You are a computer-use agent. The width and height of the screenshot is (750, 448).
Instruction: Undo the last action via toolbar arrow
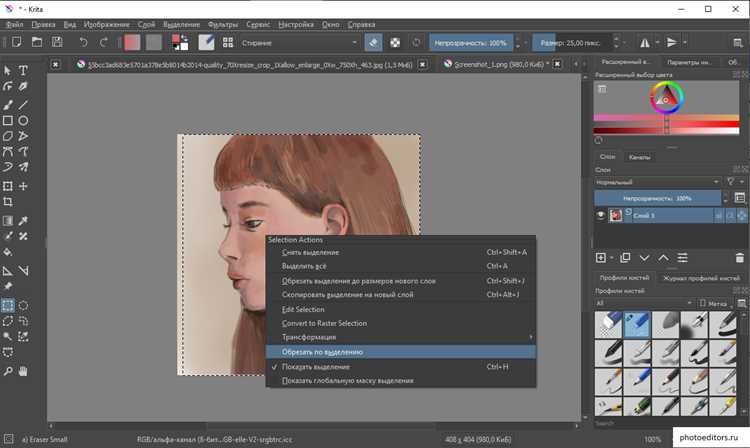[83, 43]
